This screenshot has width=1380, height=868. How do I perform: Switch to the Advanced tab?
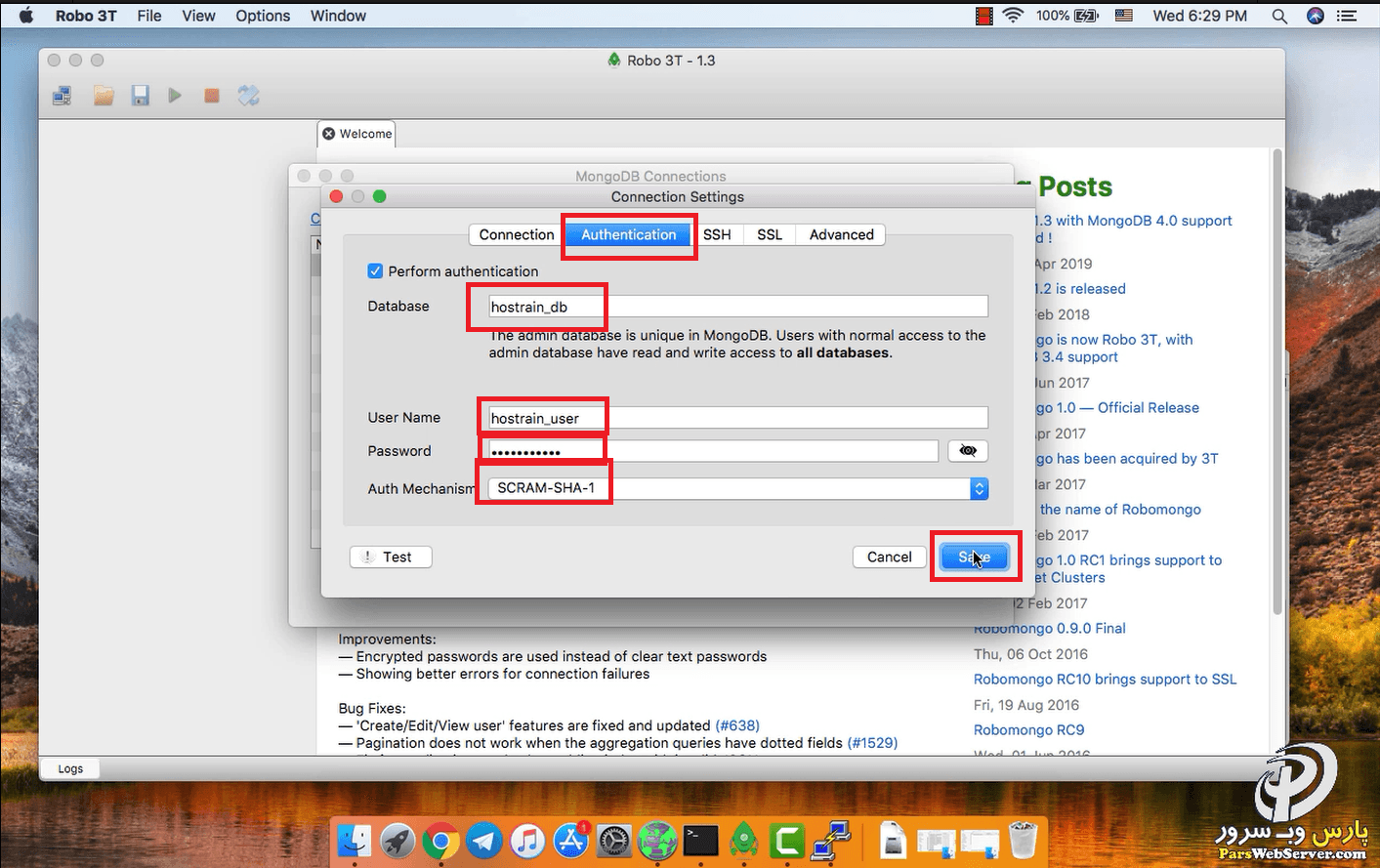[841, 234]
